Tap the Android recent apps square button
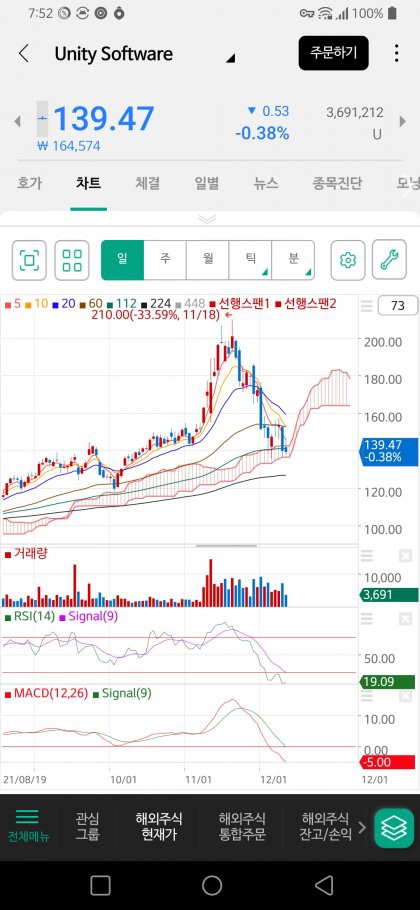Image resolution: width=420 pixels, height=910 pixels. [x=100, y=886]
